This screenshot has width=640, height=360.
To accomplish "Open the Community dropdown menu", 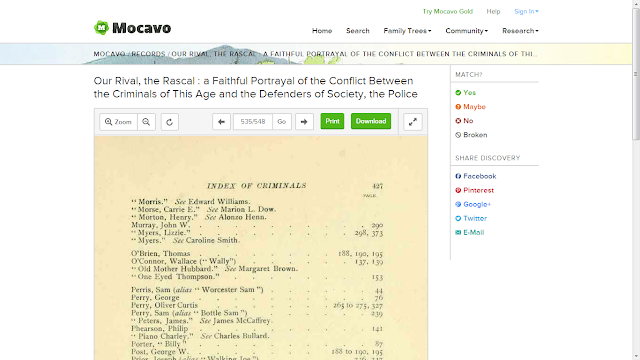I will (467, 31).
